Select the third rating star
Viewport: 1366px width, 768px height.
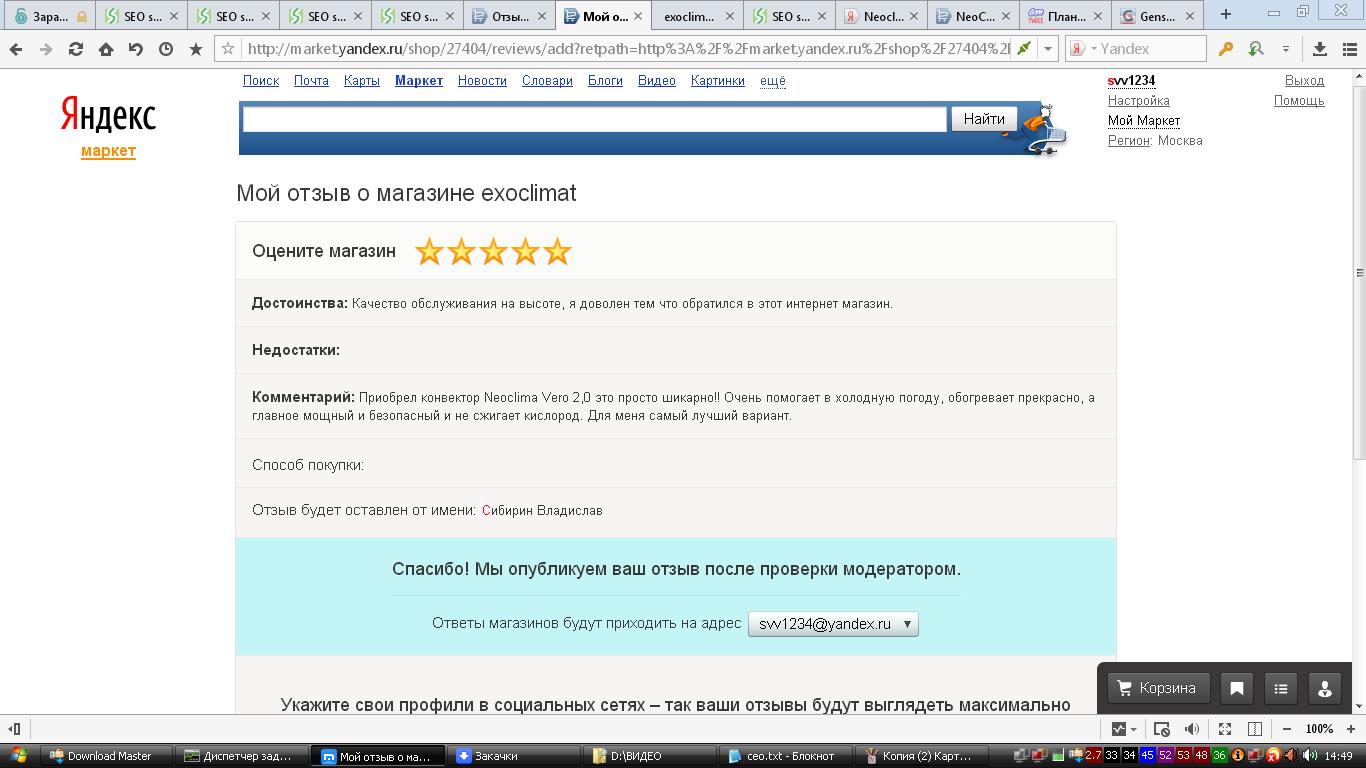point(493,252)
